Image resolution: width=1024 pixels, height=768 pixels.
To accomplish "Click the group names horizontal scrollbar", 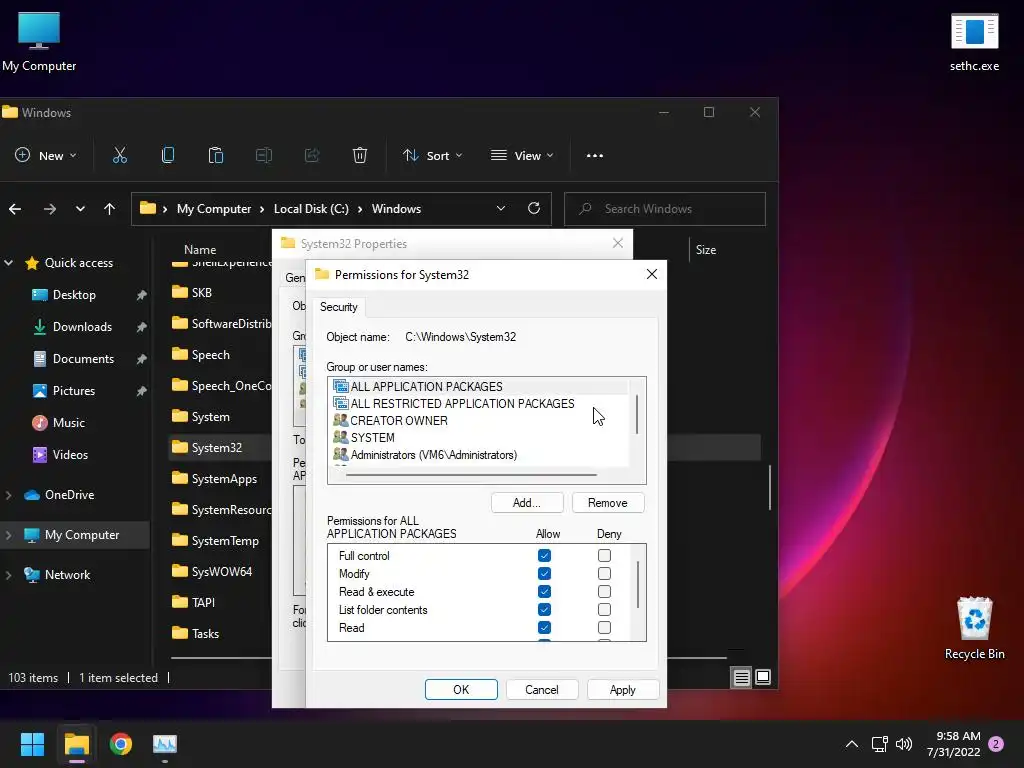I will pos(471,475).
